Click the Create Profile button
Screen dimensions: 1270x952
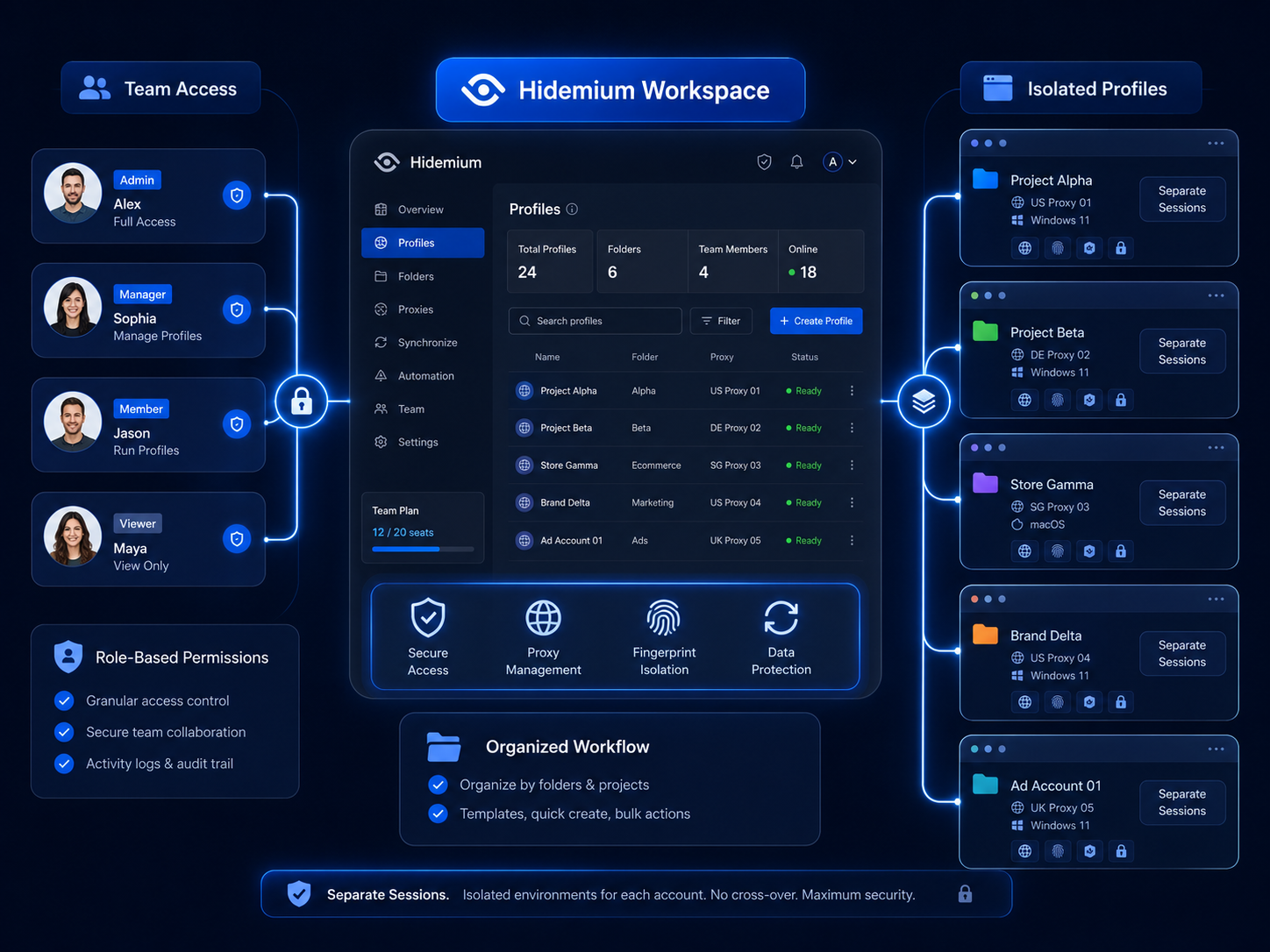[817, 321]
